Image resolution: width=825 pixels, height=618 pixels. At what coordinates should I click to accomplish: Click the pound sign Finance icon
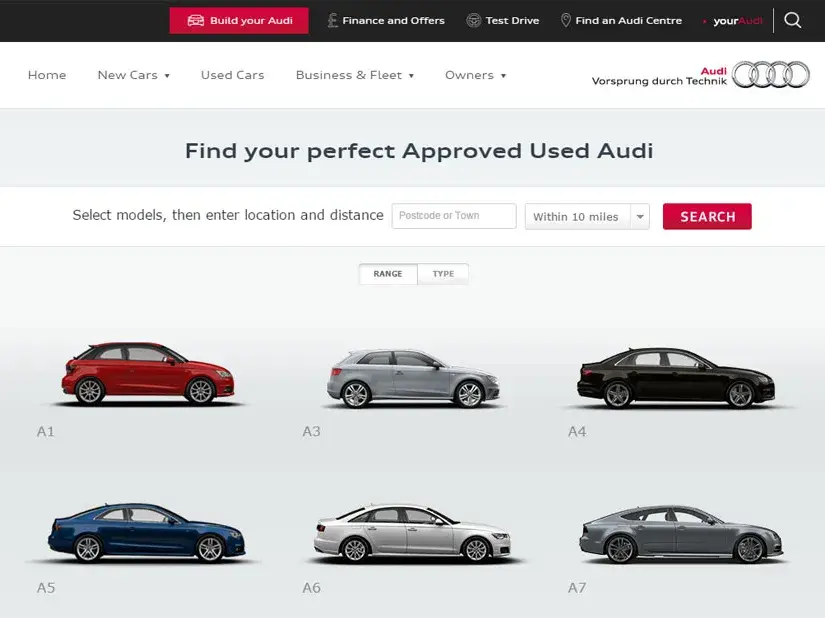click(x=333, y=20)
